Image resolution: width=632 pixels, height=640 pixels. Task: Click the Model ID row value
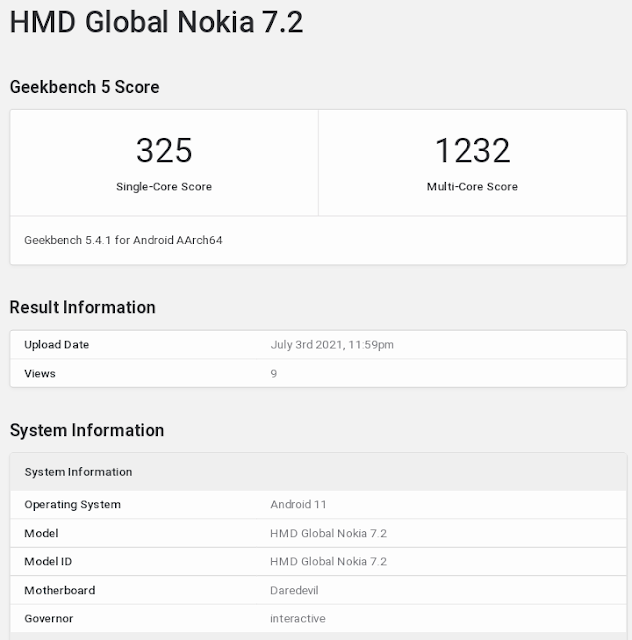click(328, 562)
